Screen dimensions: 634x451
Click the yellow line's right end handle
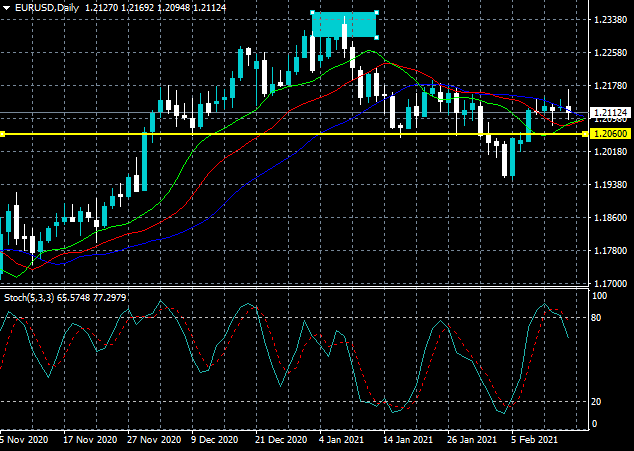coord(585,134)
